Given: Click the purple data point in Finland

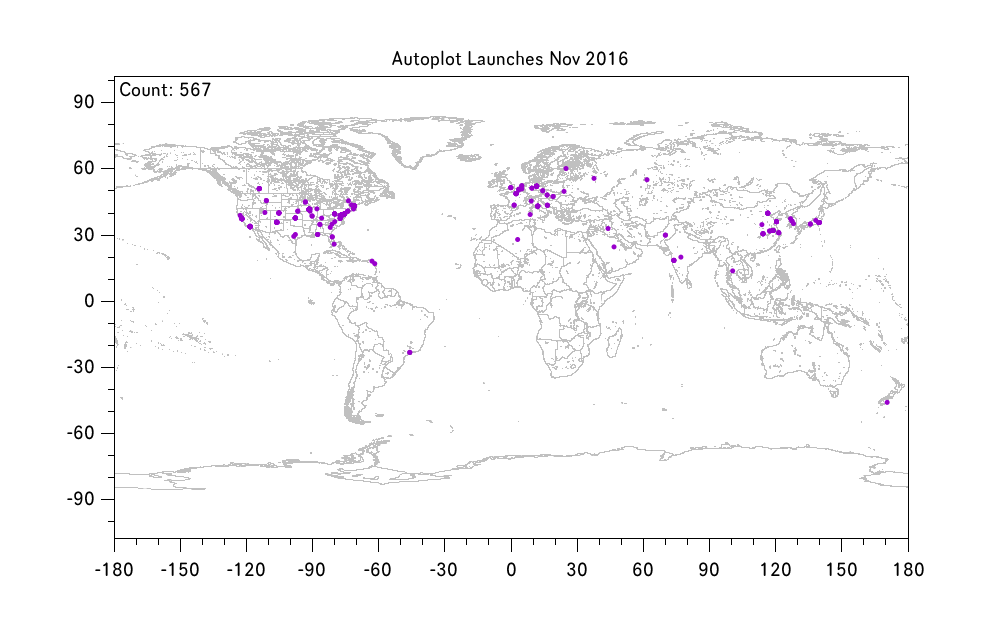Looking at the screenshot, I should coord(566,169).
